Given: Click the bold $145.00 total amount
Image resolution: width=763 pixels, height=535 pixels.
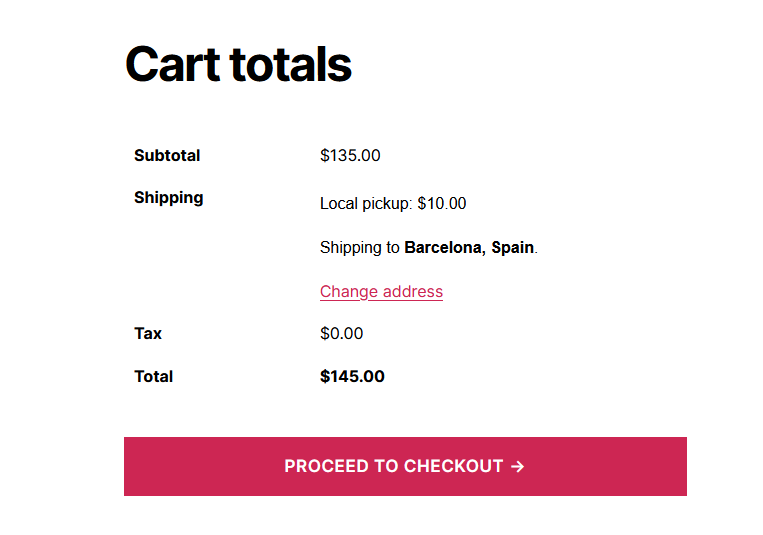Looking at the screenshot, I should pyautogui.click(x=352, y=376).
